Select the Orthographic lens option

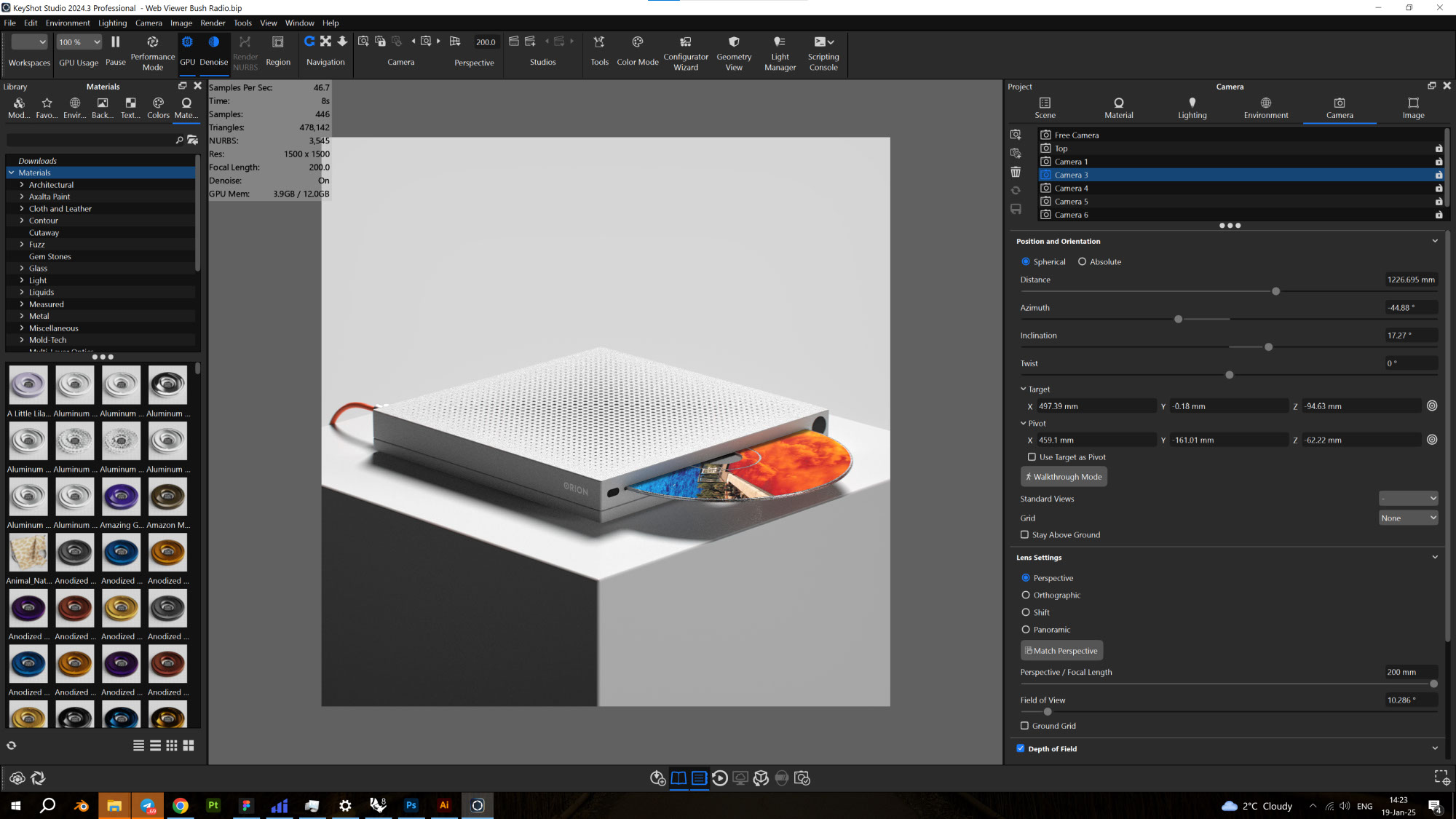tap(1026, 596)
